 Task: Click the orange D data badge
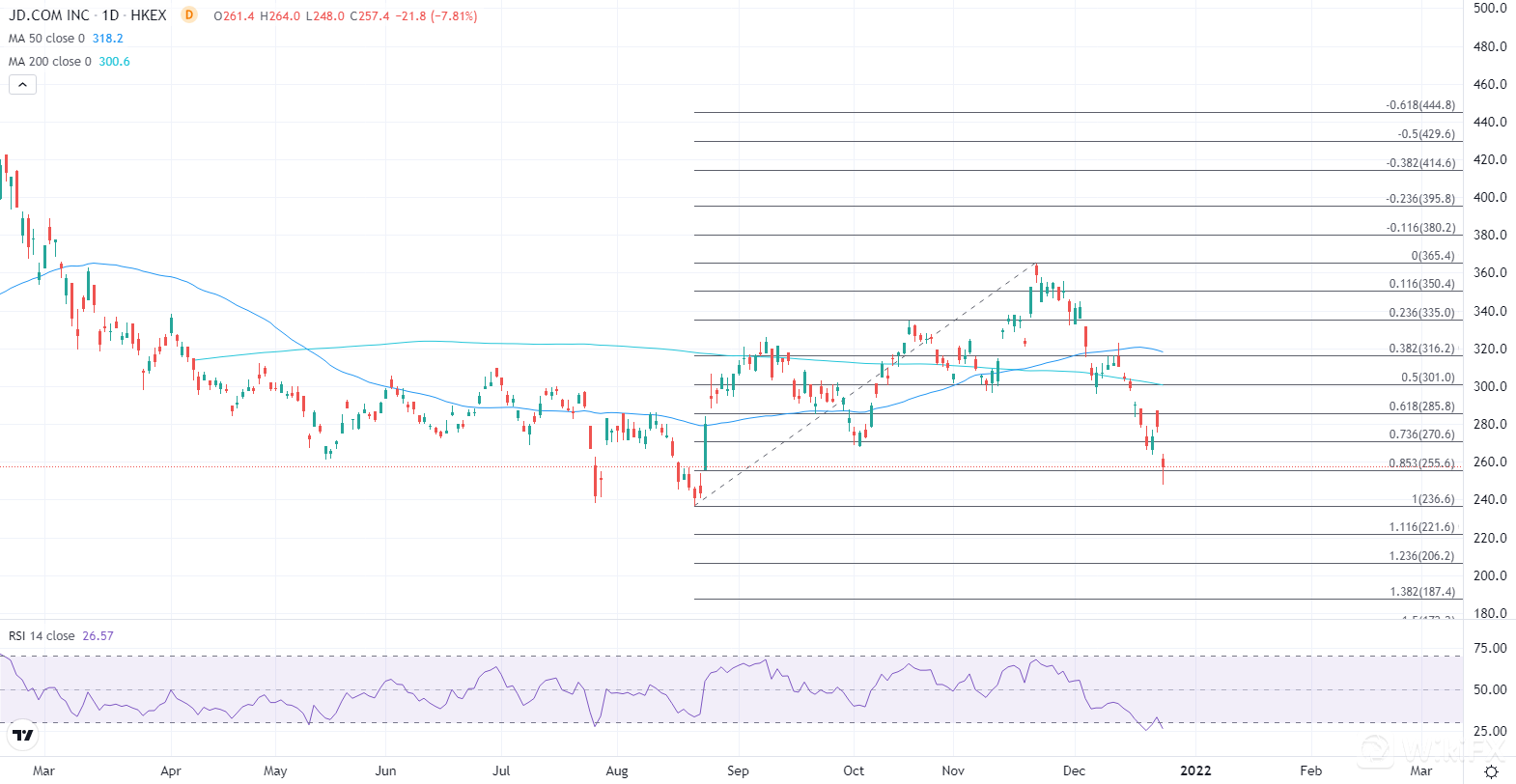[189, 15]
